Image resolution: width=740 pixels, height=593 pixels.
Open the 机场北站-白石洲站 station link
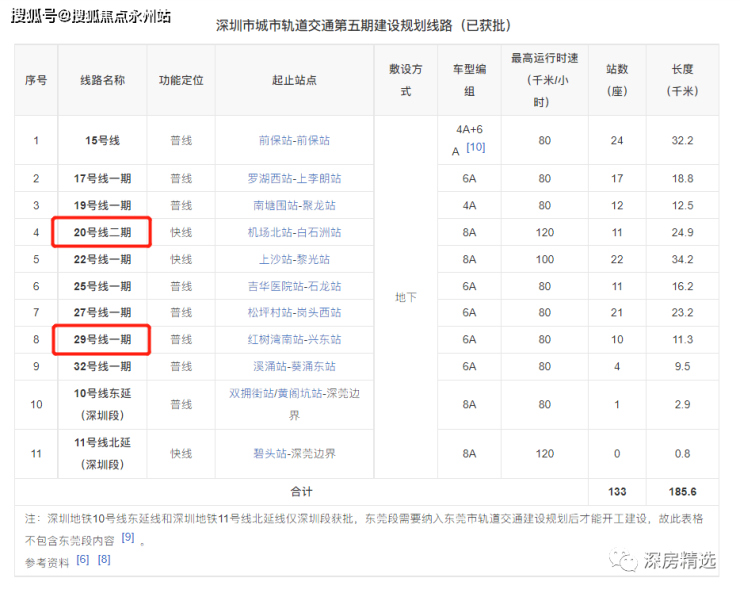pos(294,233)
